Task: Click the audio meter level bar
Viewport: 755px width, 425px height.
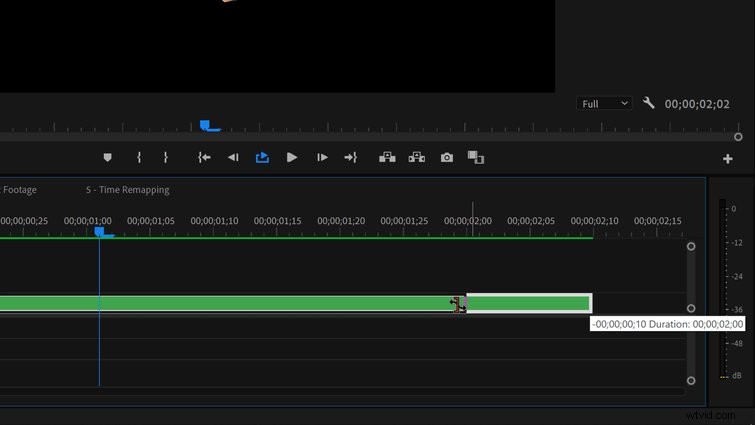Action: (x=722, y=289)
